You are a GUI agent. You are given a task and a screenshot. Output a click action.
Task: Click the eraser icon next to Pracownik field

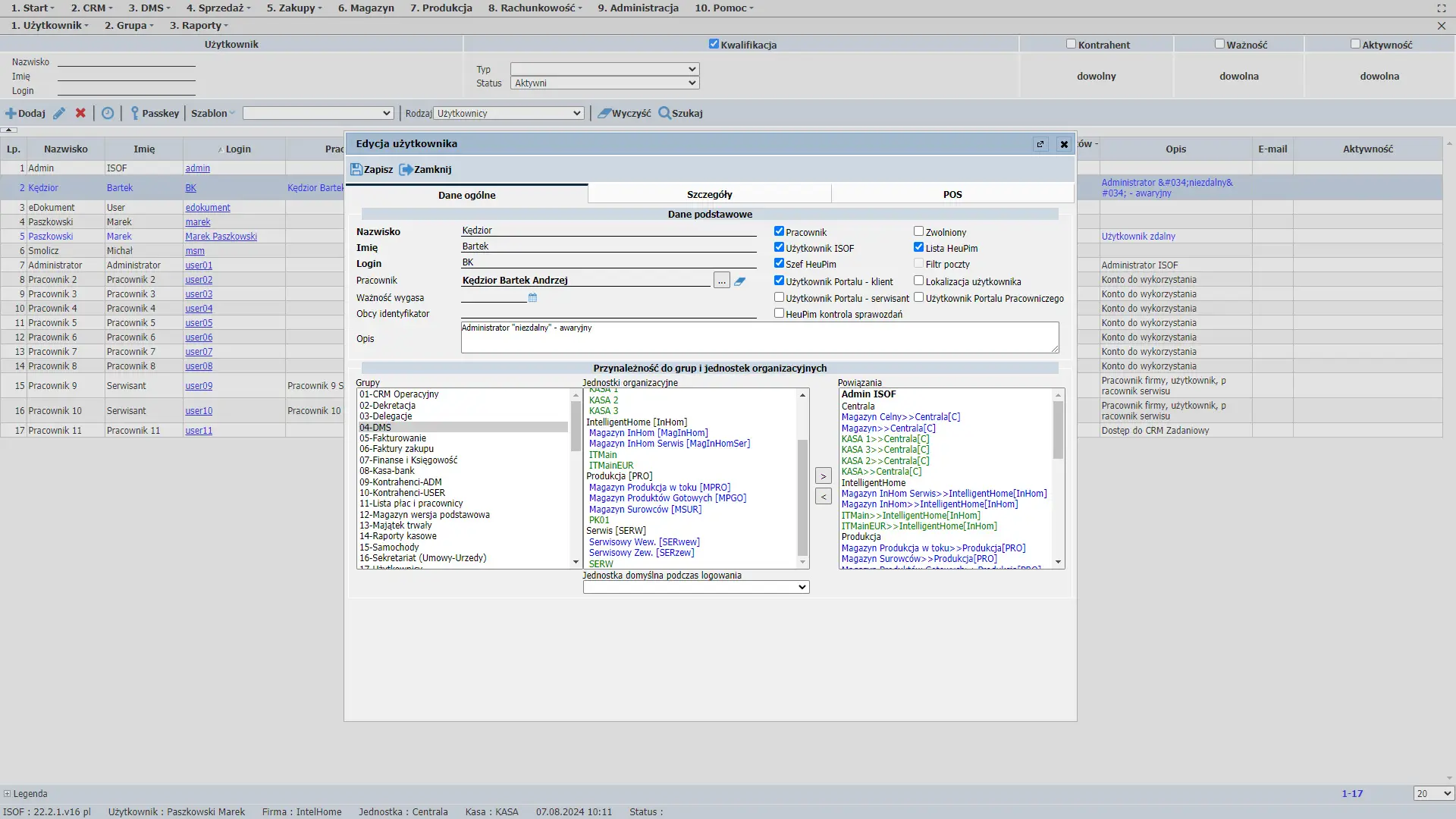(740, 281)
